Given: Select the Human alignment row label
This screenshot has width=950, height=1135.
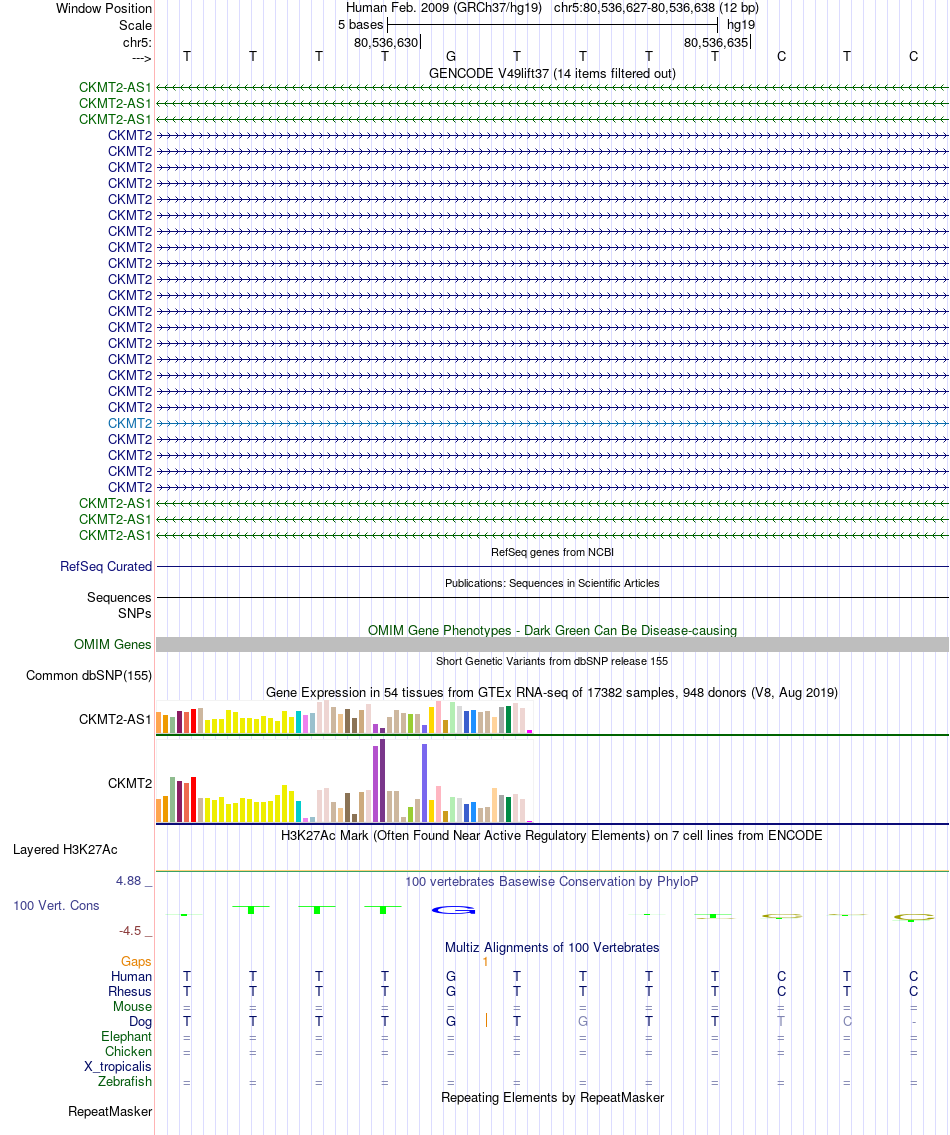Looking at the screenshot, I should coord(131,977).
